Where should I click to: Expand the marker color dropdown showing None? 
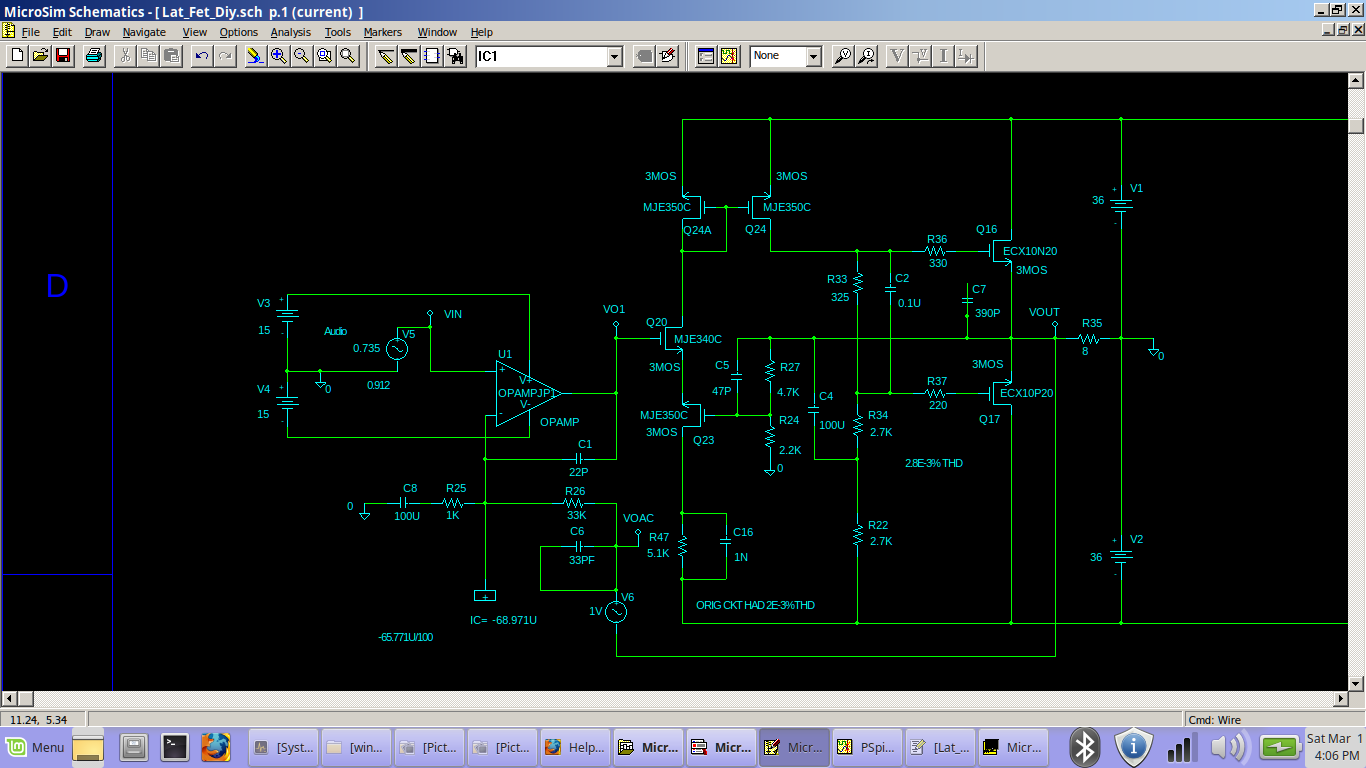click(813, 57)
